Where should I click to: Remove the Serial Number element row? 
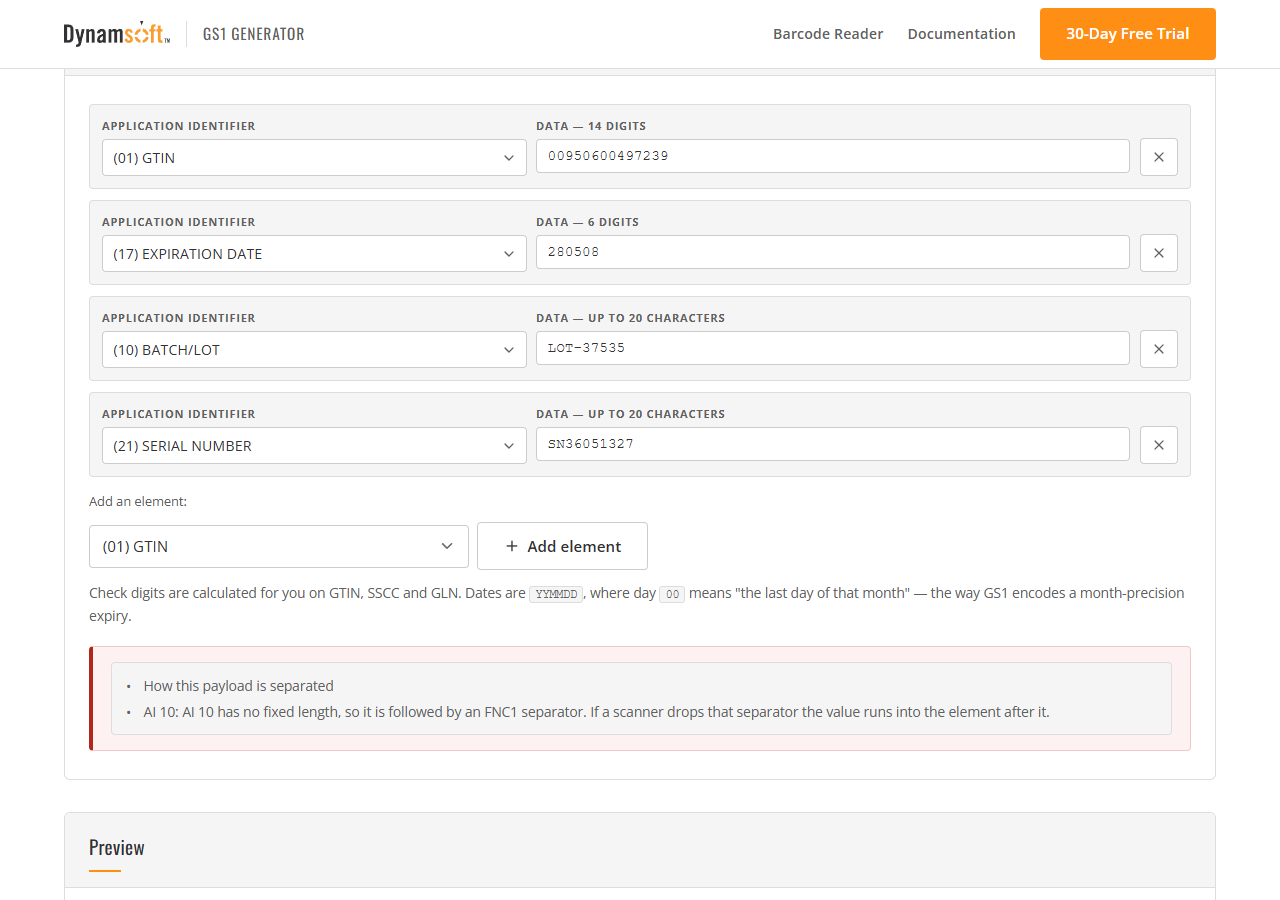coord(1159,445)
